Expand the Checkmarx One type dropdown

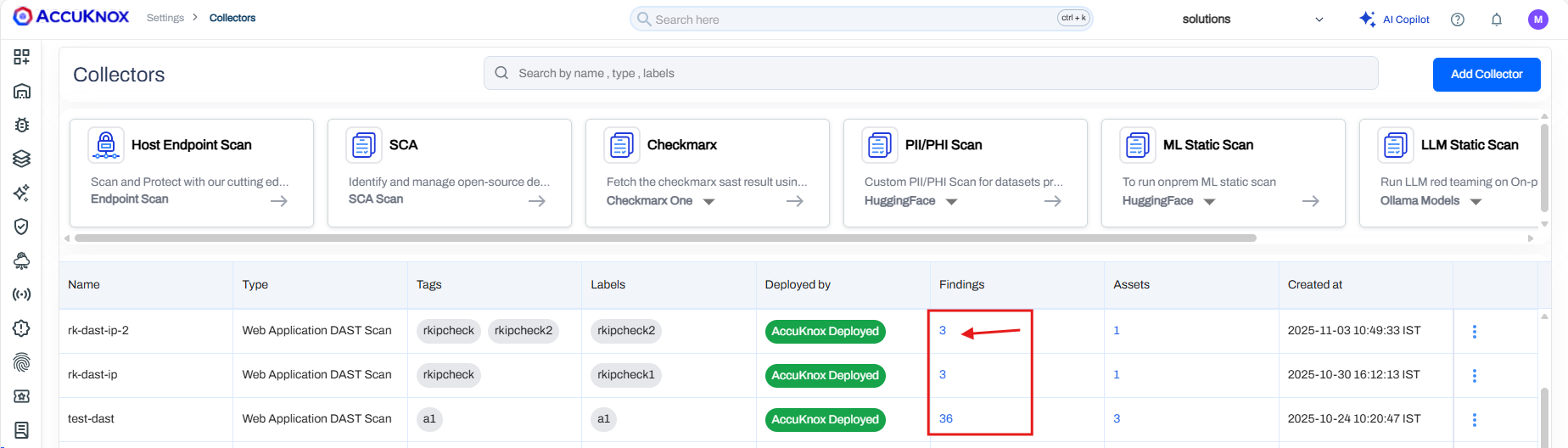click(x=708, y=202)
